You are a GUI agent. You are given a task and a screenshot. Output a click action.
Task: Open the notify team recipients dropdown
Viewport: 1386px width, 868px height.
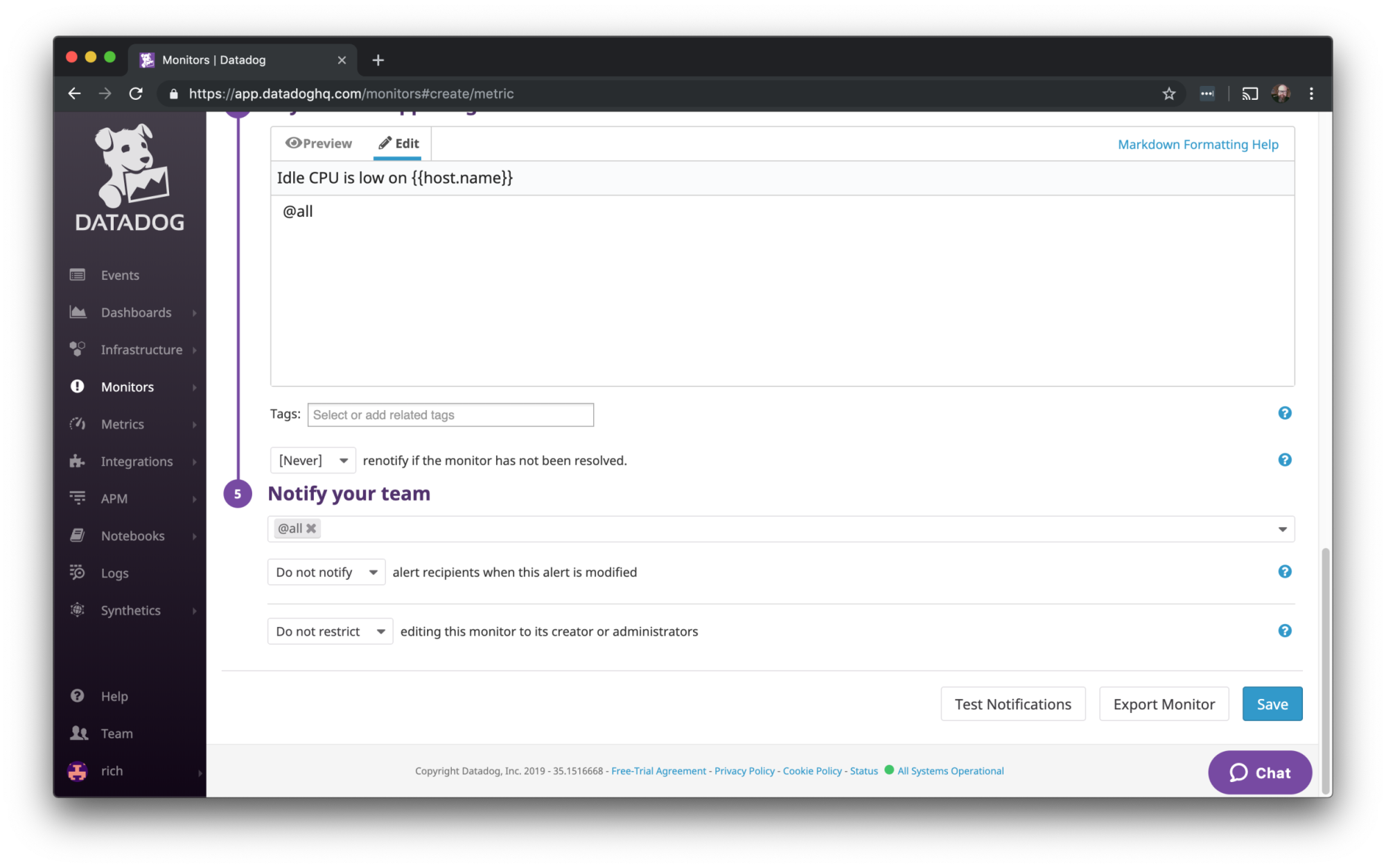pos(1282,528)
